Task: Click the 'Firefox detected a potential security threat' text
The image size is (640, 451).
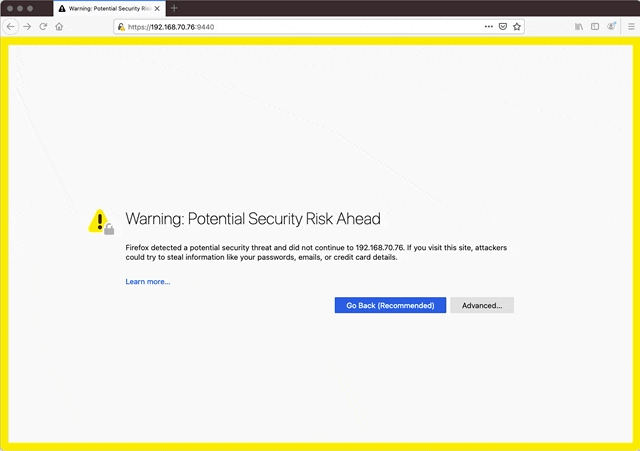Action: [x=316, y=252]
